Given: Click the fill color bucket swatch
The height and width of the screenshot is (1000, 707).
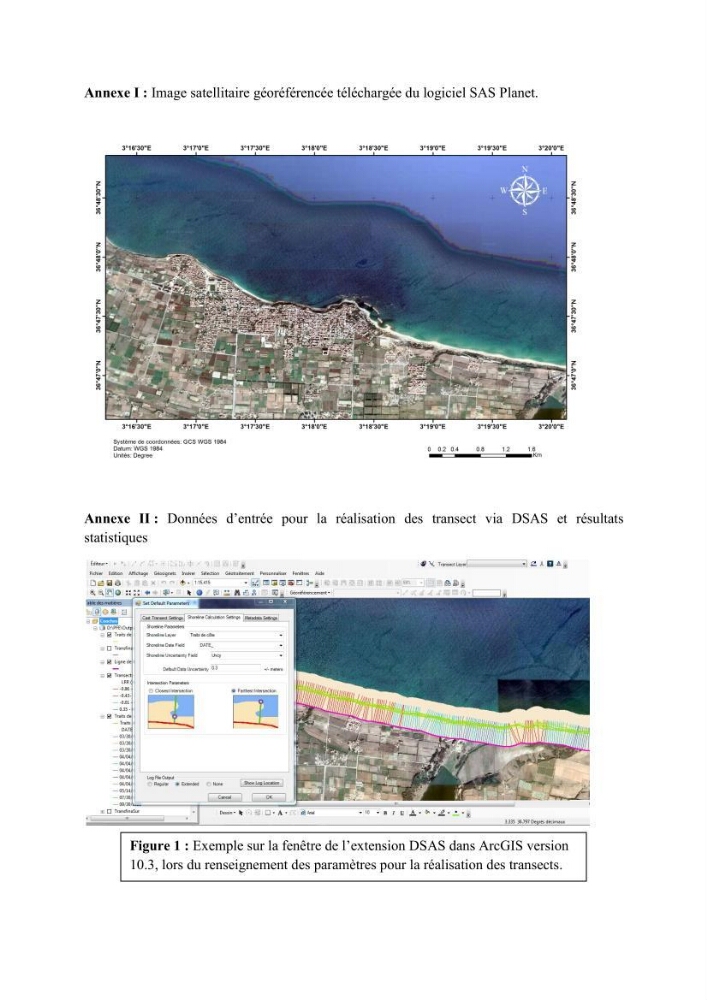Looking at the screenshot, I should click(x=427, y=812).
